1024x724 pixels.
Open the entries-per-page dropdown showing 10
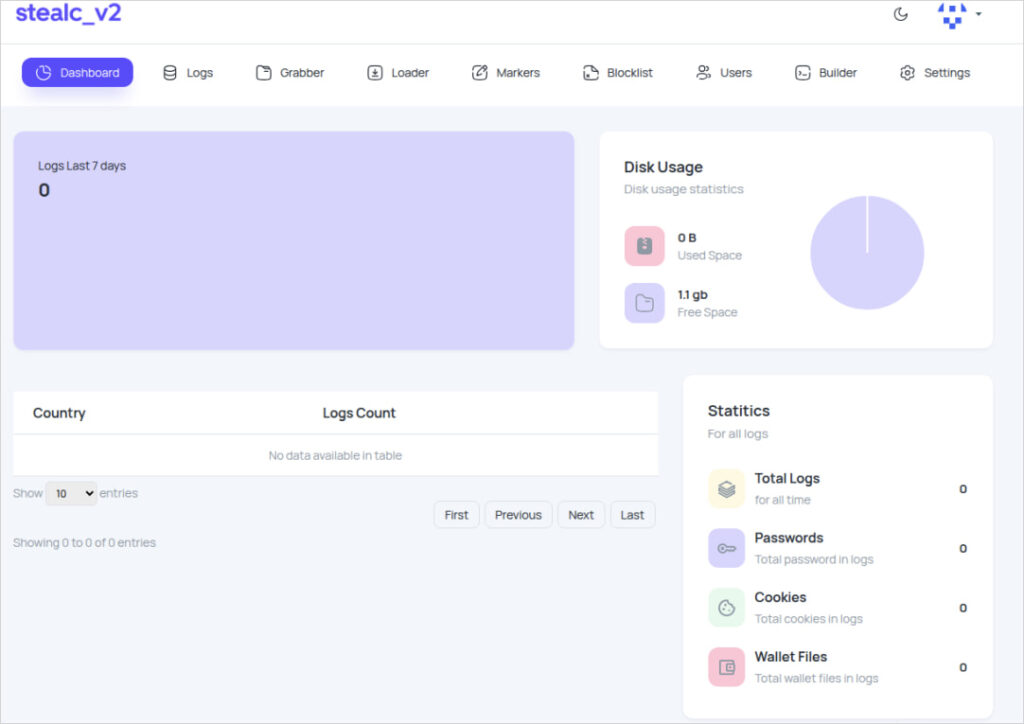tap(70, 493)
